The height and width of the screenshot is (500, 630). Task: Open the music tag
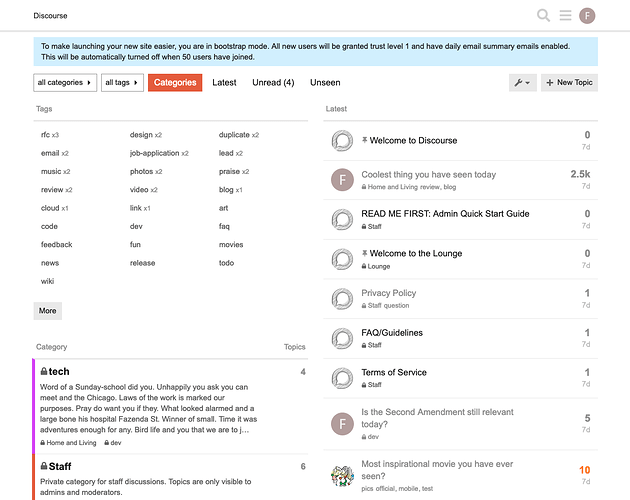click(51, 171)
